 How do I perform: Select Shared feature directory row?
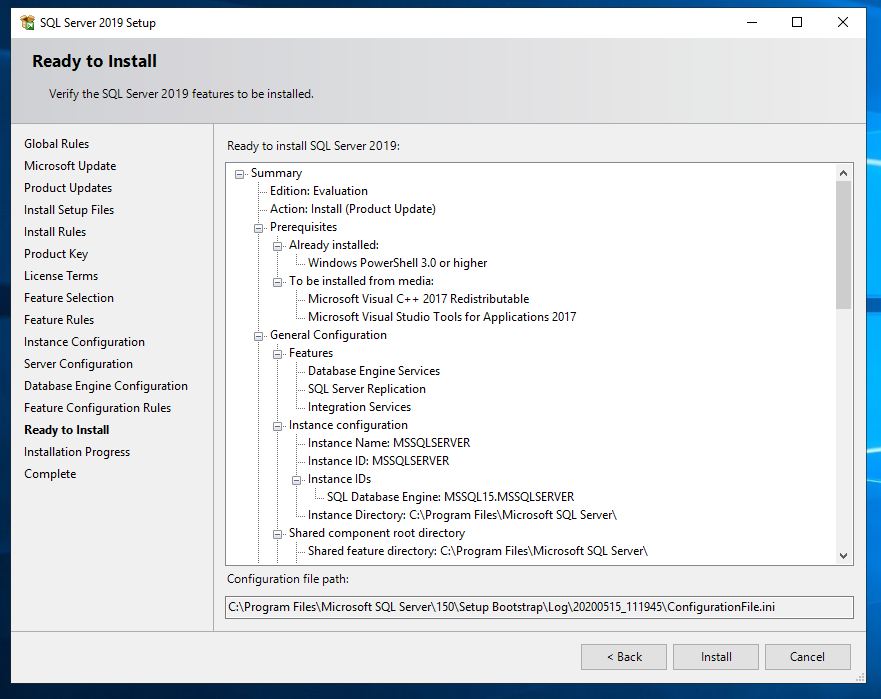[x=478, y=551]
